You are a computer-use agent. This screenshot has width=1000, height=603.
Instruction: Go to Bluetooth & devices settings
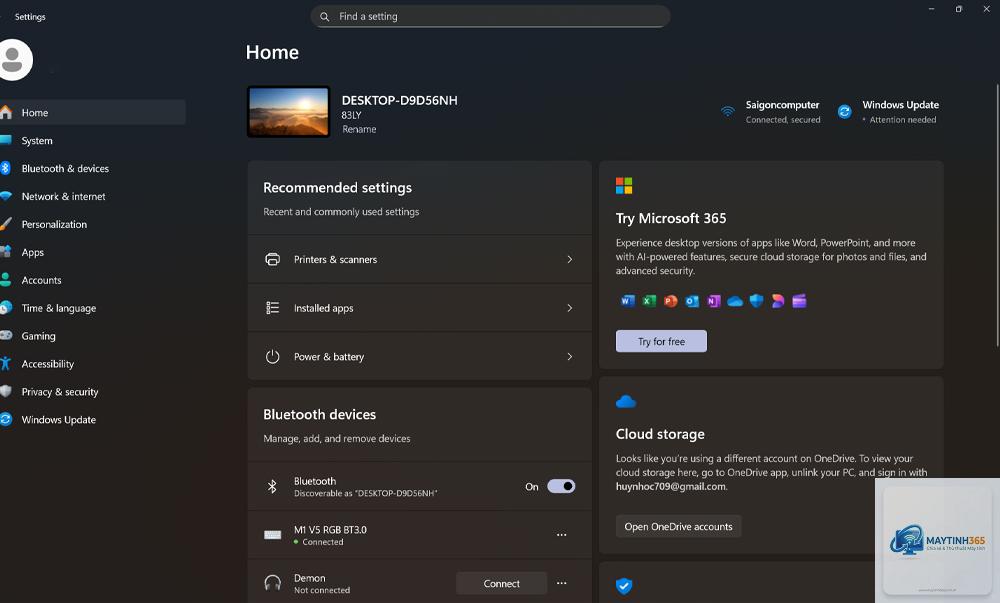point(92,168)
